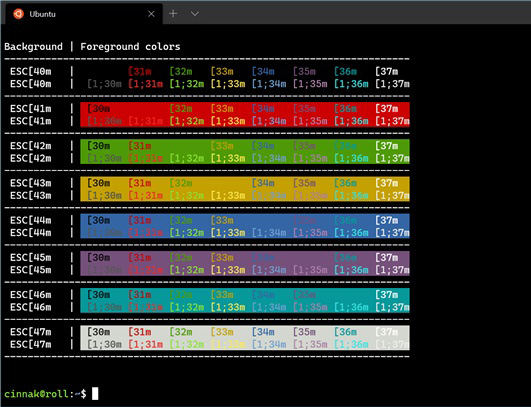Click [1;36m on the blue background
Image resolution: width=531 pixels, height=407 pixels.
pyautogui.click(x=352, y=233)
